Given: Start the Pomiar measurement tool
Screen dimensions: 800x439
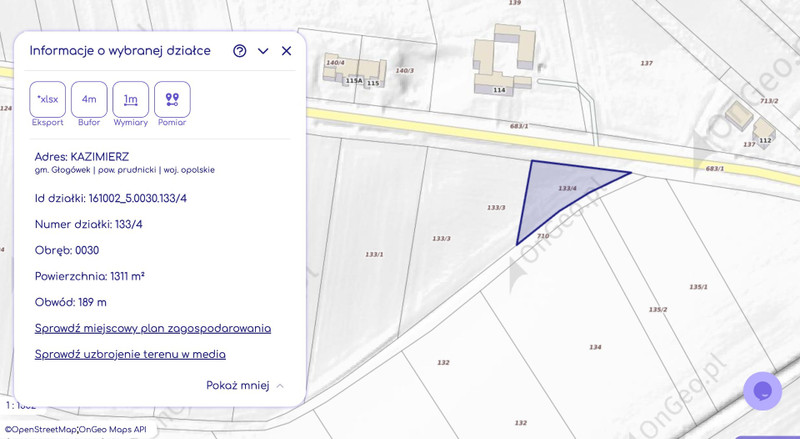Looking at the screenshot, I should tap(172, 99).
